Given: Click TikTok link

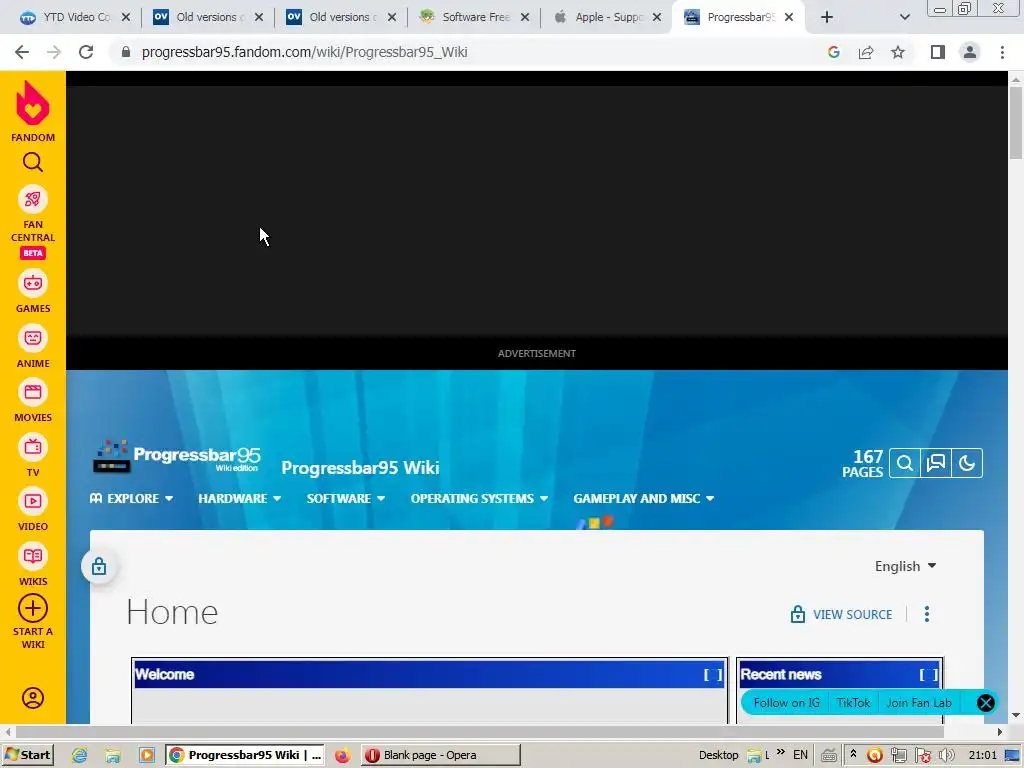Looking at the screenshot, I should tap(854, 703).
